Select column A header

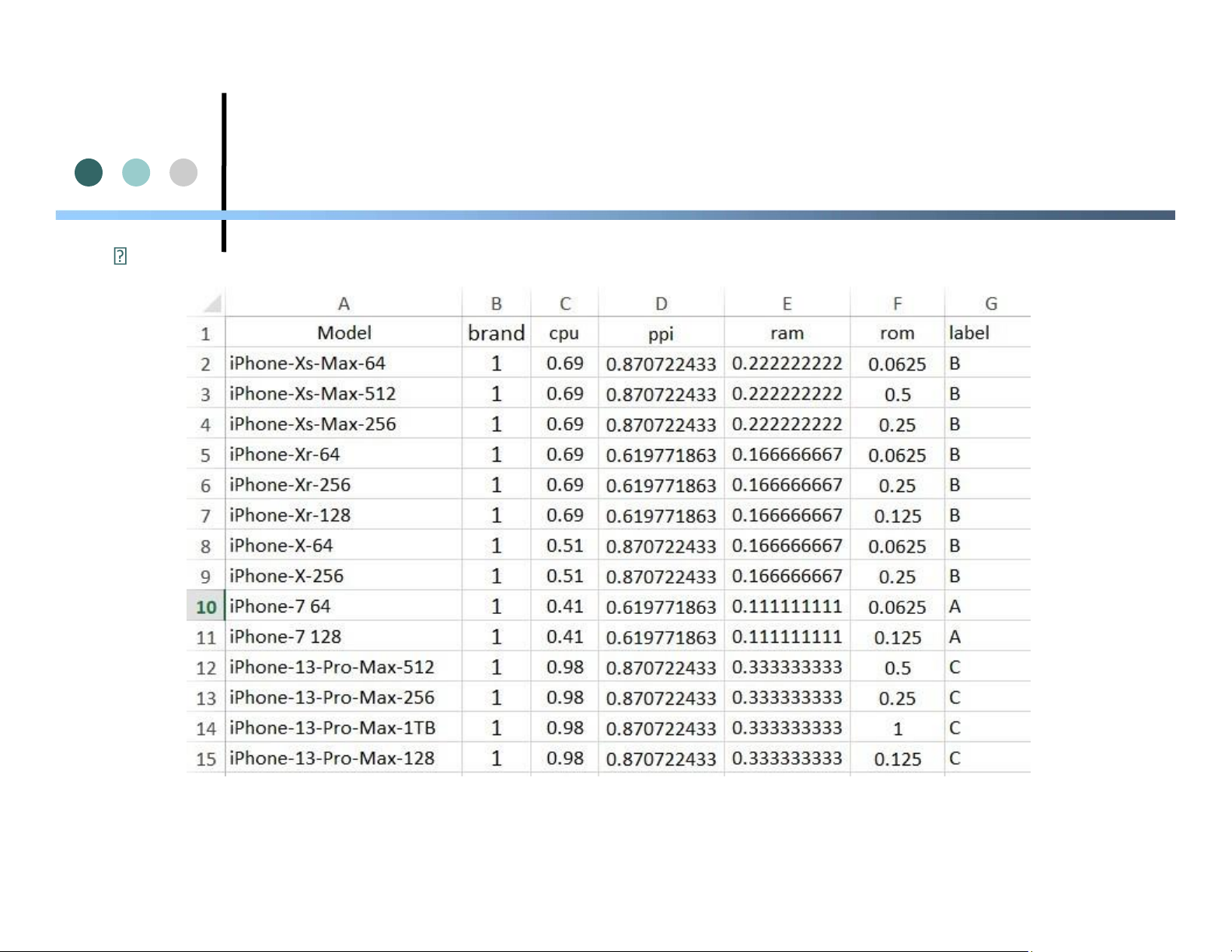[x=344, y=303]
